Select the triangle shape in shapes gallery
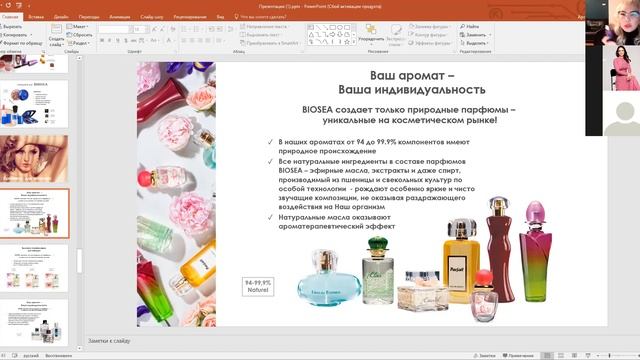The height and width of the screenshot is (360, 640). pyautogui.click(x=311, y=35)
